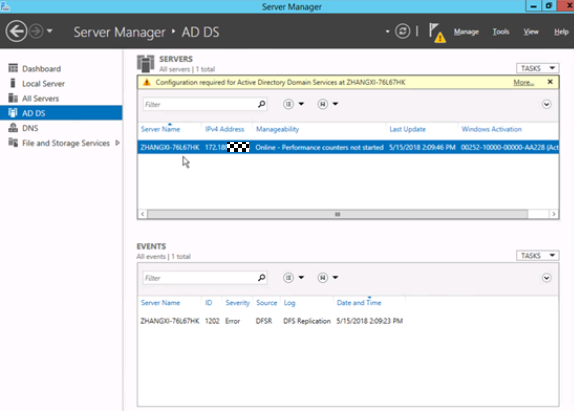Select AD DS in the sidebar

pyautogui.click(x=61, y=113)
